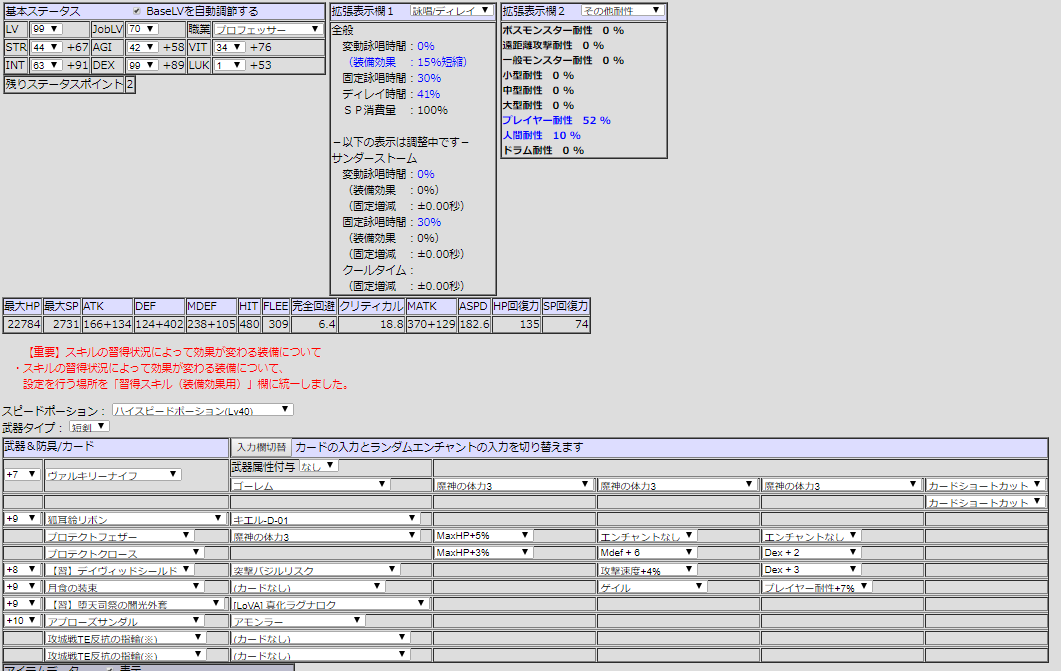1061x671 pixels.
Task: Open the プレイヤー耐性+7% enchant dropdown
Action: (816, 586)
